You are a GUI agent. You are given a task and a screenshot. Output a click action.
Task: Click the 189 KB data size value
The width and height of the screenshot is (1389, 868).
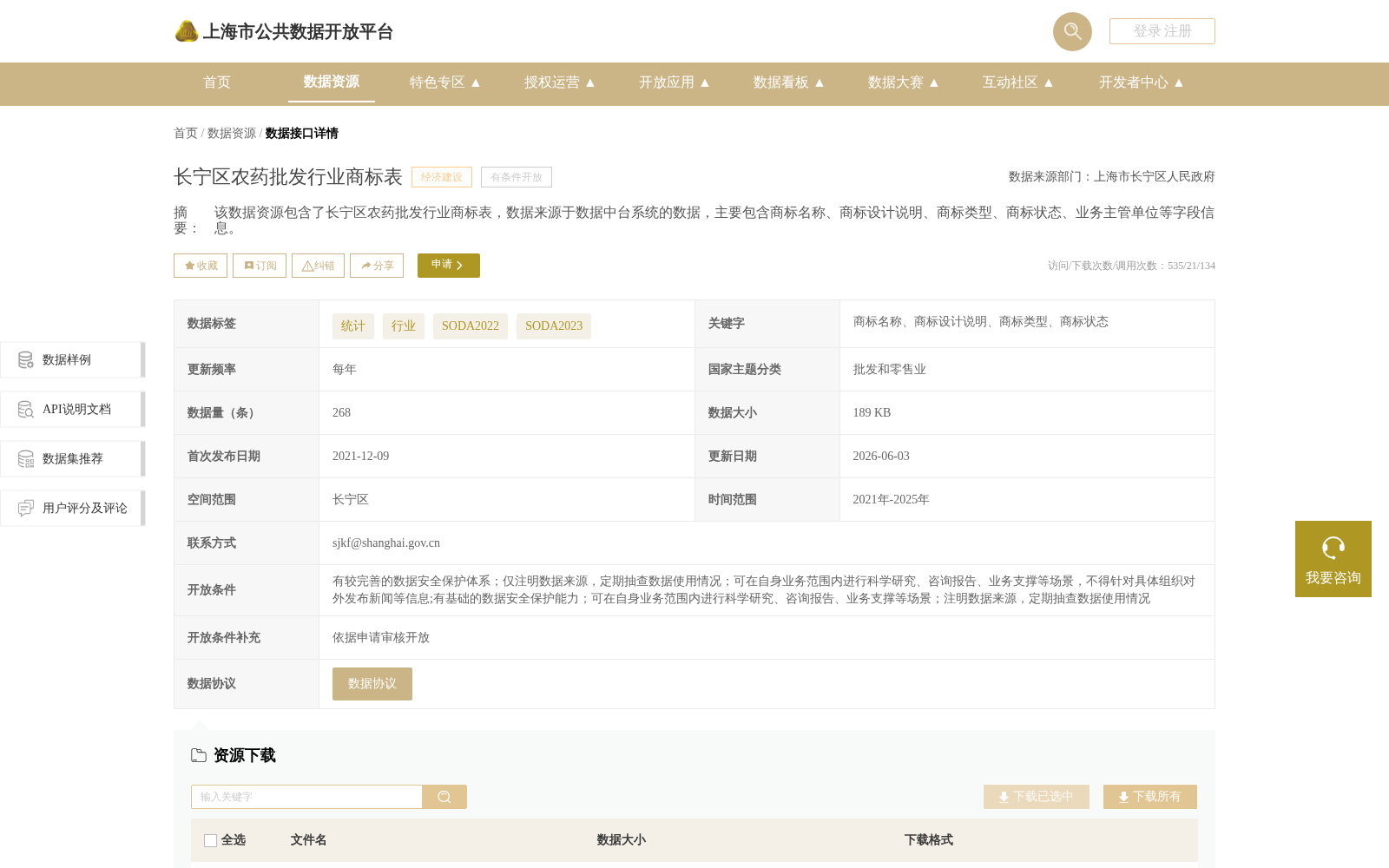point(872,413)
